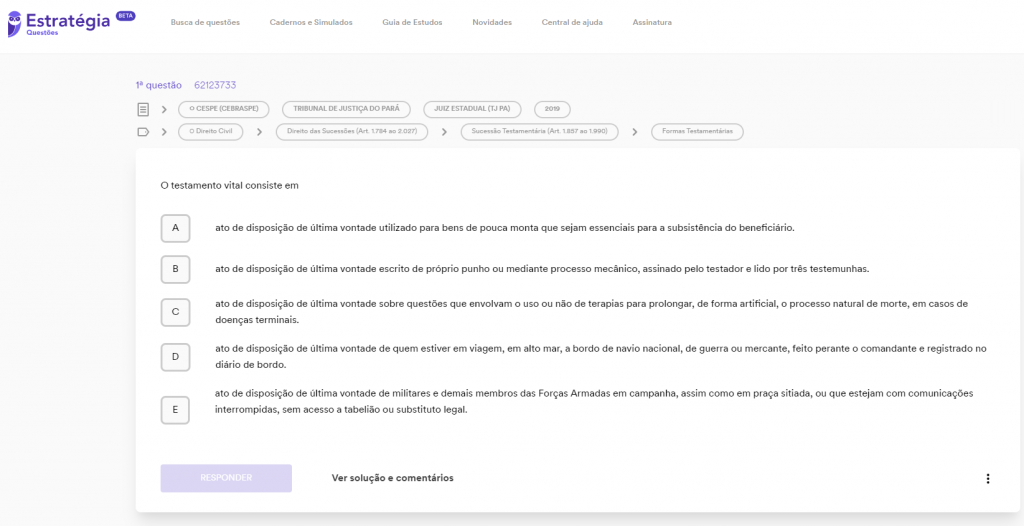Click the Estratégia Questões owl logo
The height and width of the screenshot is (526, 1024).
(x=15, y=24)
